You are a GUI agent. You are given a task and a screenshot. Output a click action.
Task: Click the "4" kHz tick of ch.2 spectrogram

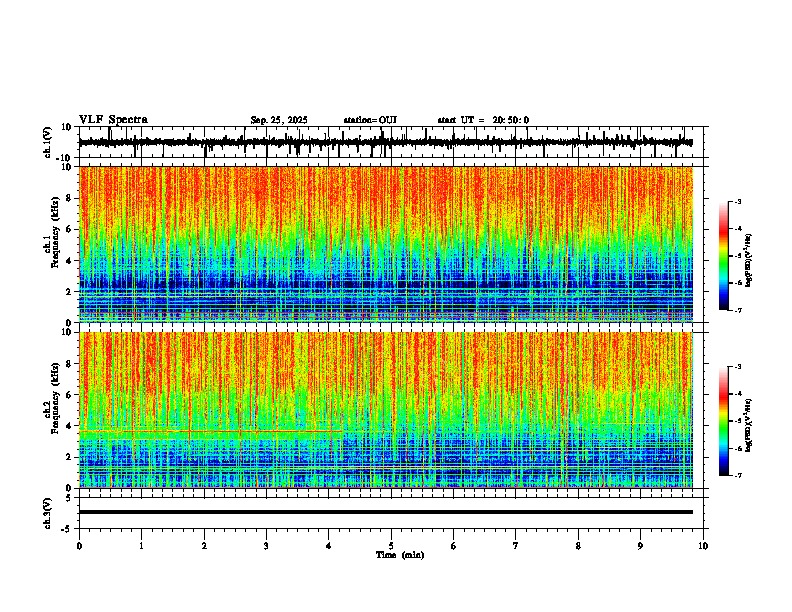click(x=70, y=426)
